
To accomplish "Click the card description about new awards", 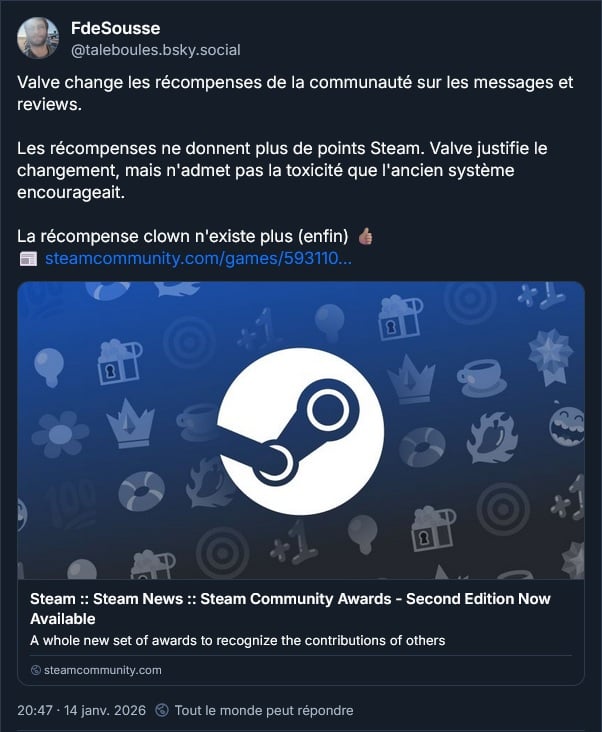I will click(238, 640).
